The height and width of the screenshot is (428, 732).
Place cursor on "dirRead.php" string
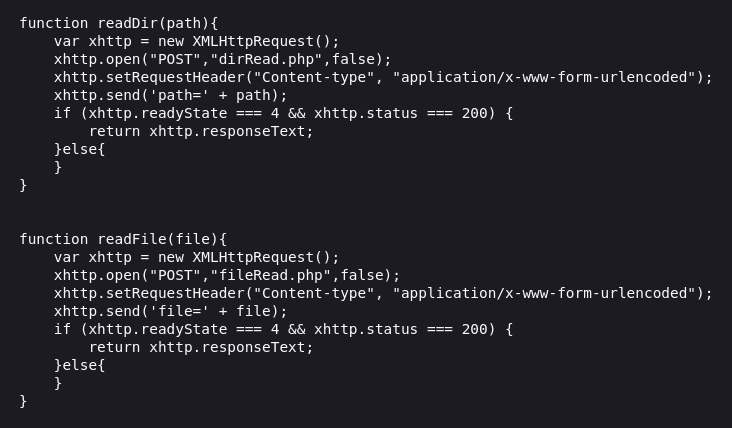coord(267,59)
